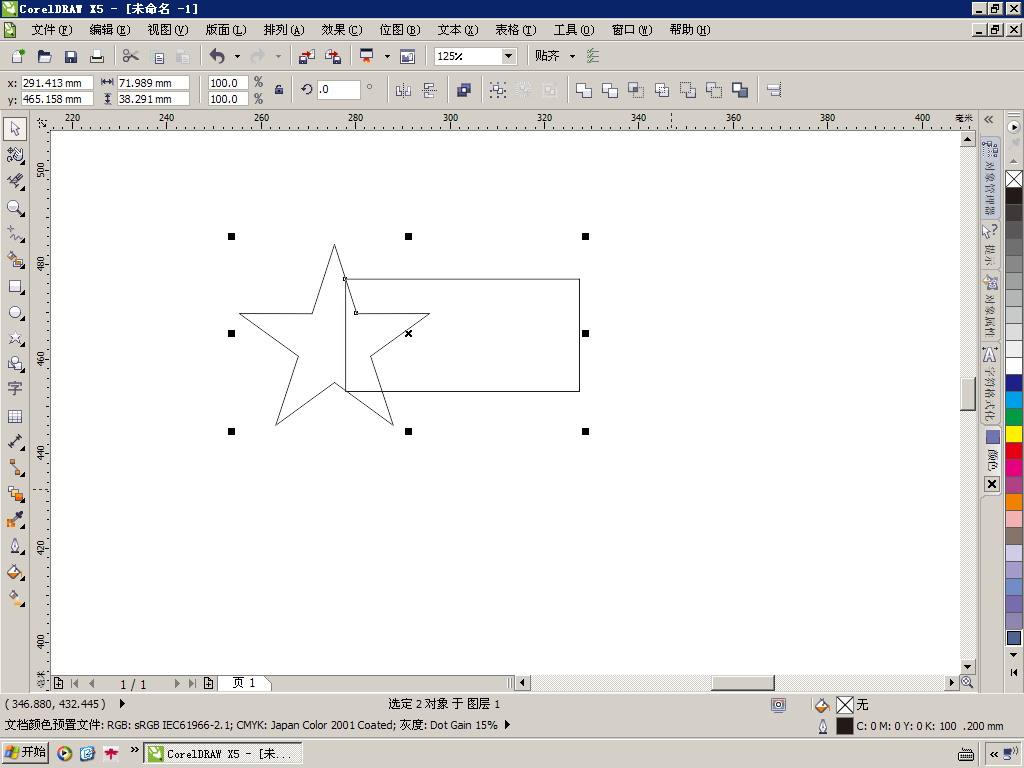
Task: Pick the yellow color swatch in palette
Action: [1014, 434]
